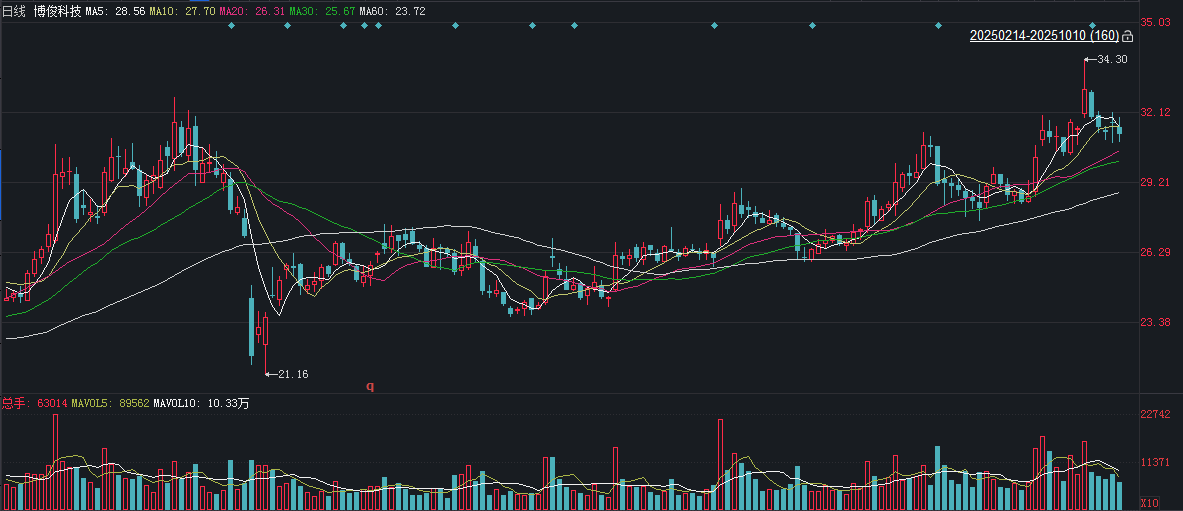Click the leftmost diamond event marker
The image size is (1183, 511).
231,25
